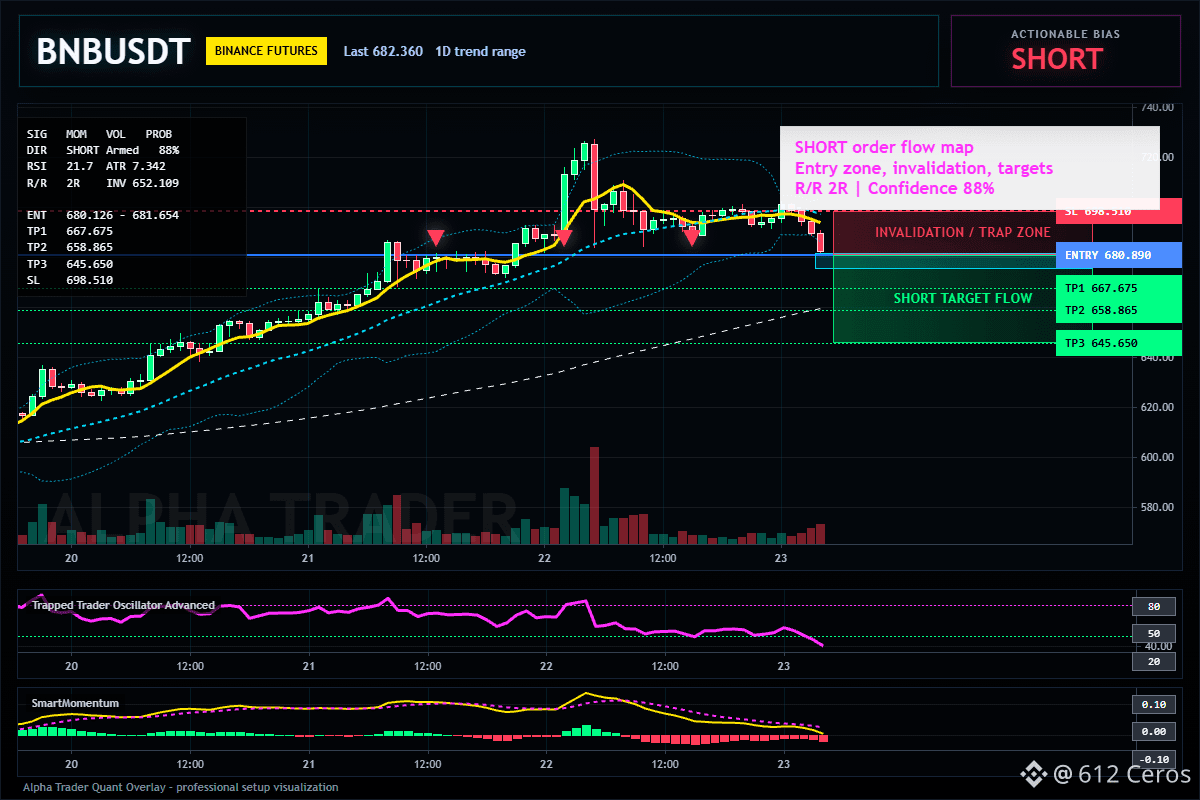Viewport: 1200px width, 800px height.
Task: Click the SmartMomentum panel title
Action: point(75,703)
